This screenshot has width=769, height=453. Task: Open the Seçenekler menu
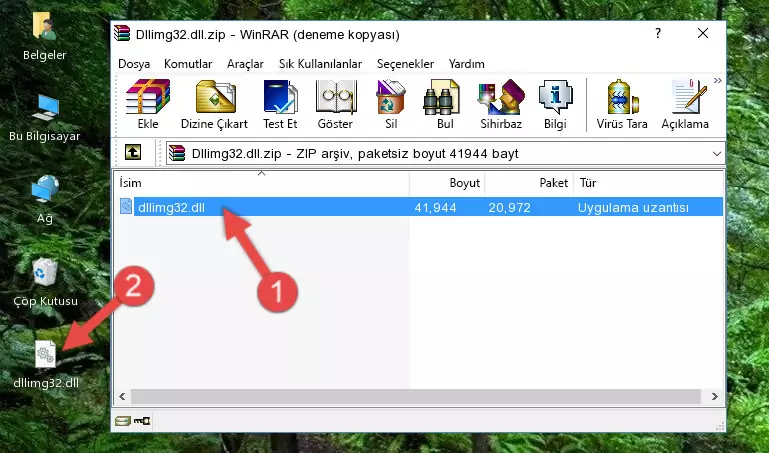[x=405, y=64]
